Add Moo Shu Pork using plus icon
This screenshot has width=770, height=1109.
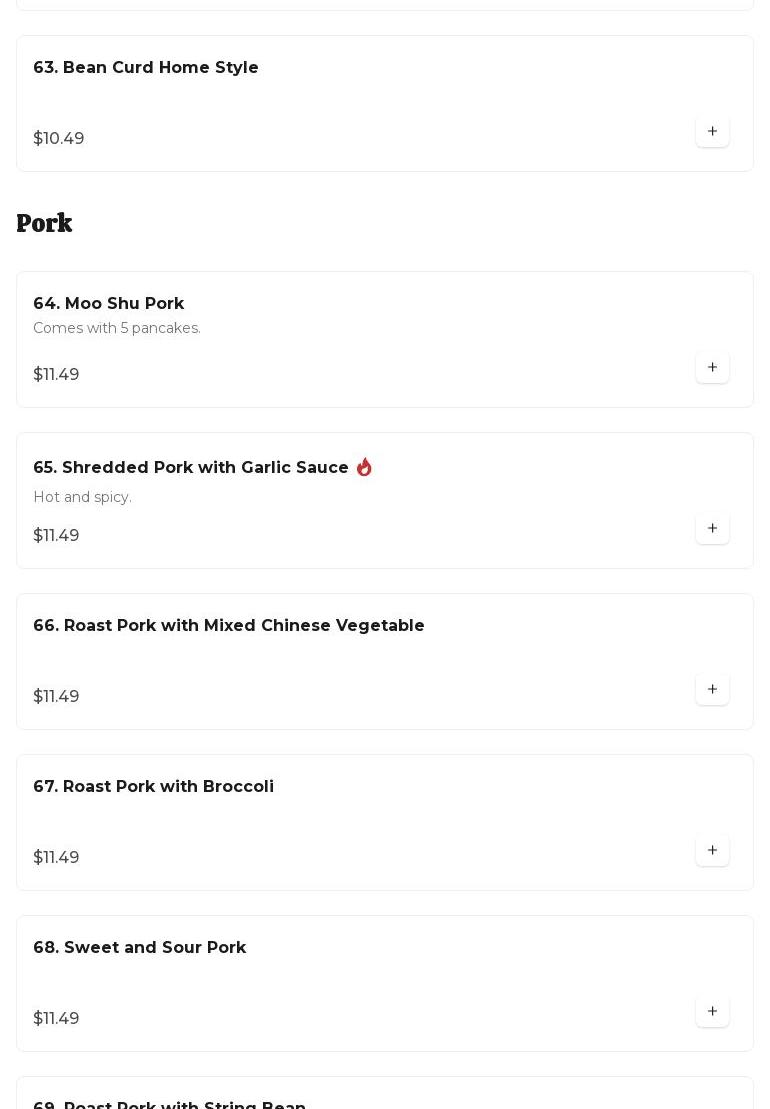[x=712, y=367]
